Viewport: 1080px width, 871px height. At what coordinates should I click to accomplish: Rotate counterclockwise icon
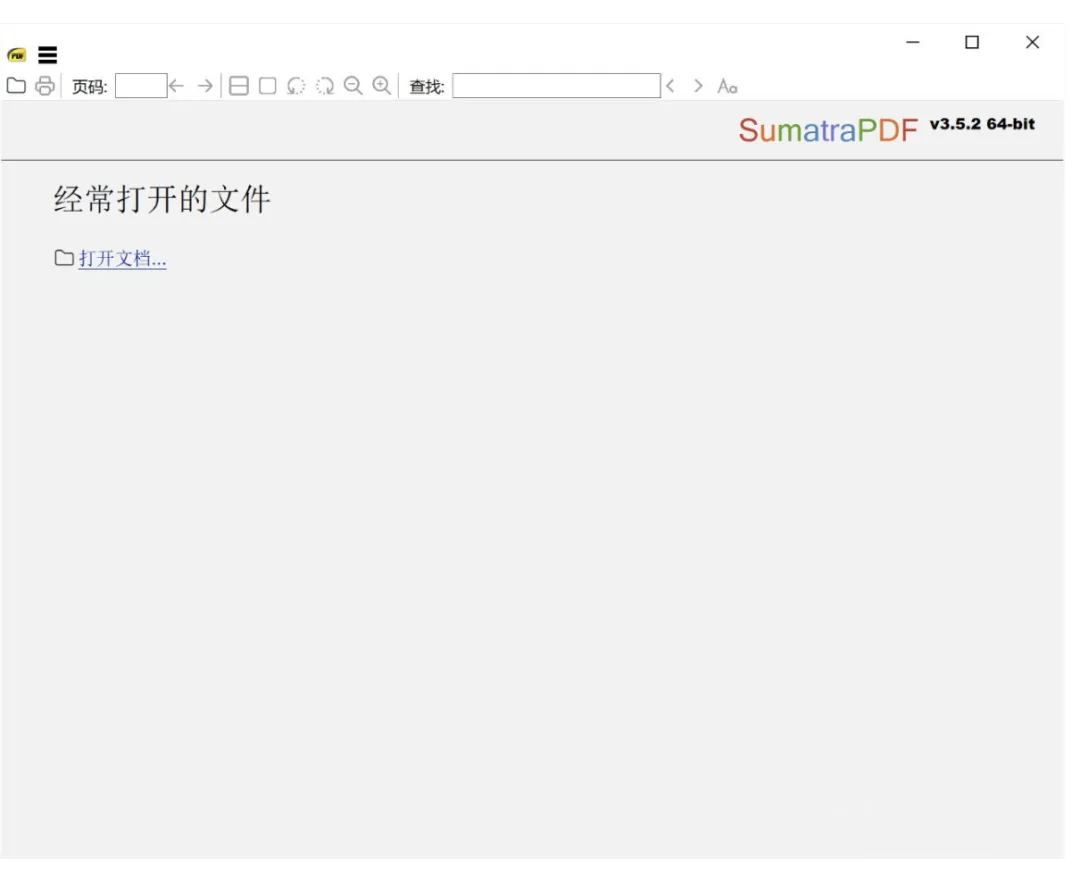point(296,86)
